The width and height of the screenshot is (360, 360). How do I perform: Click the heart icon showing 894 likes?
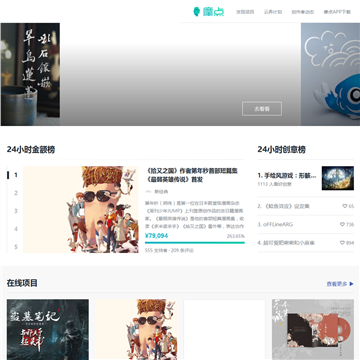pos(342,243)
